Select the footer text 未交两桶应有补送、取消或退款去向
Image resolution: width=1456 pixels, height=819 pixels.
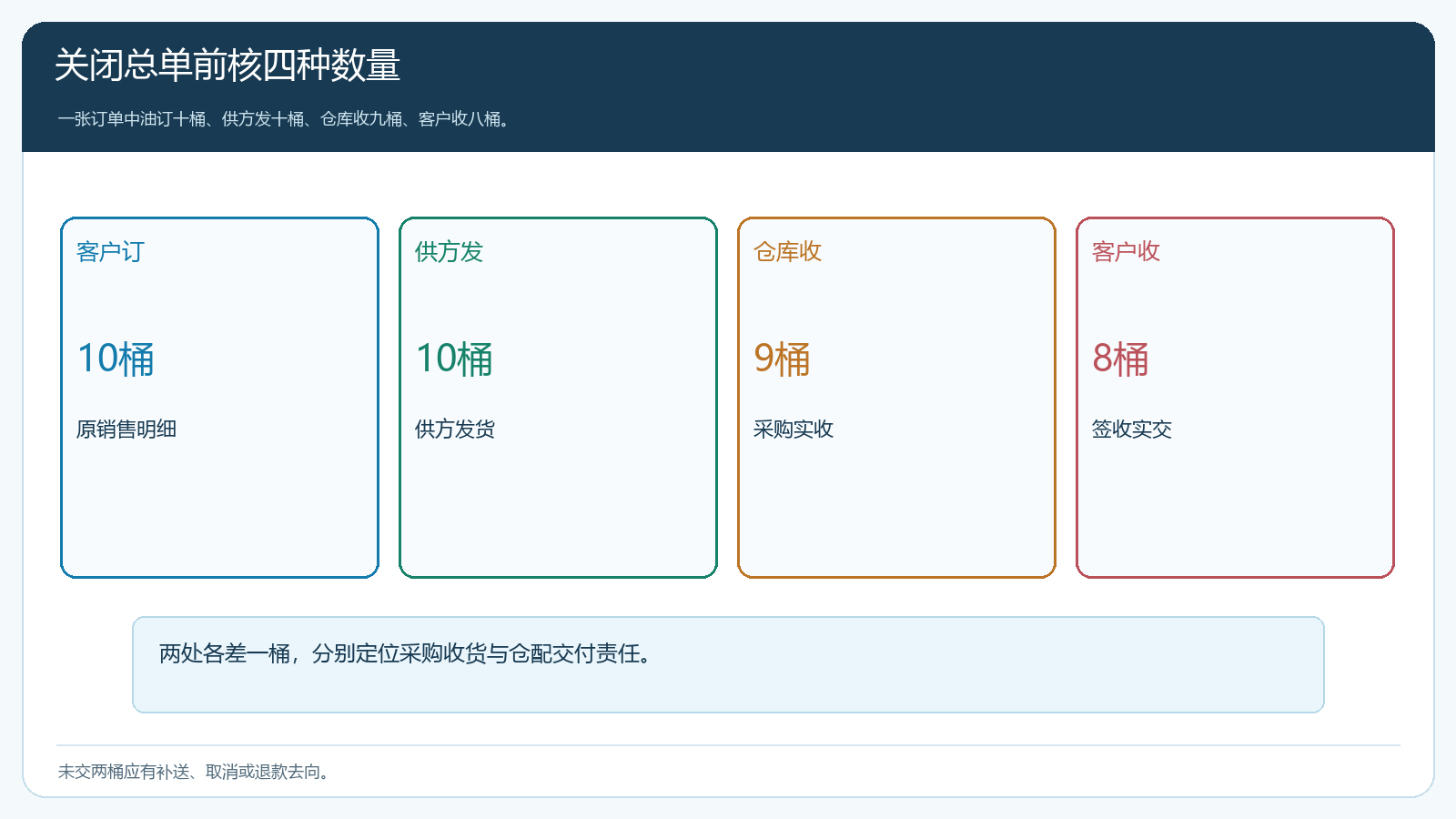194,772
